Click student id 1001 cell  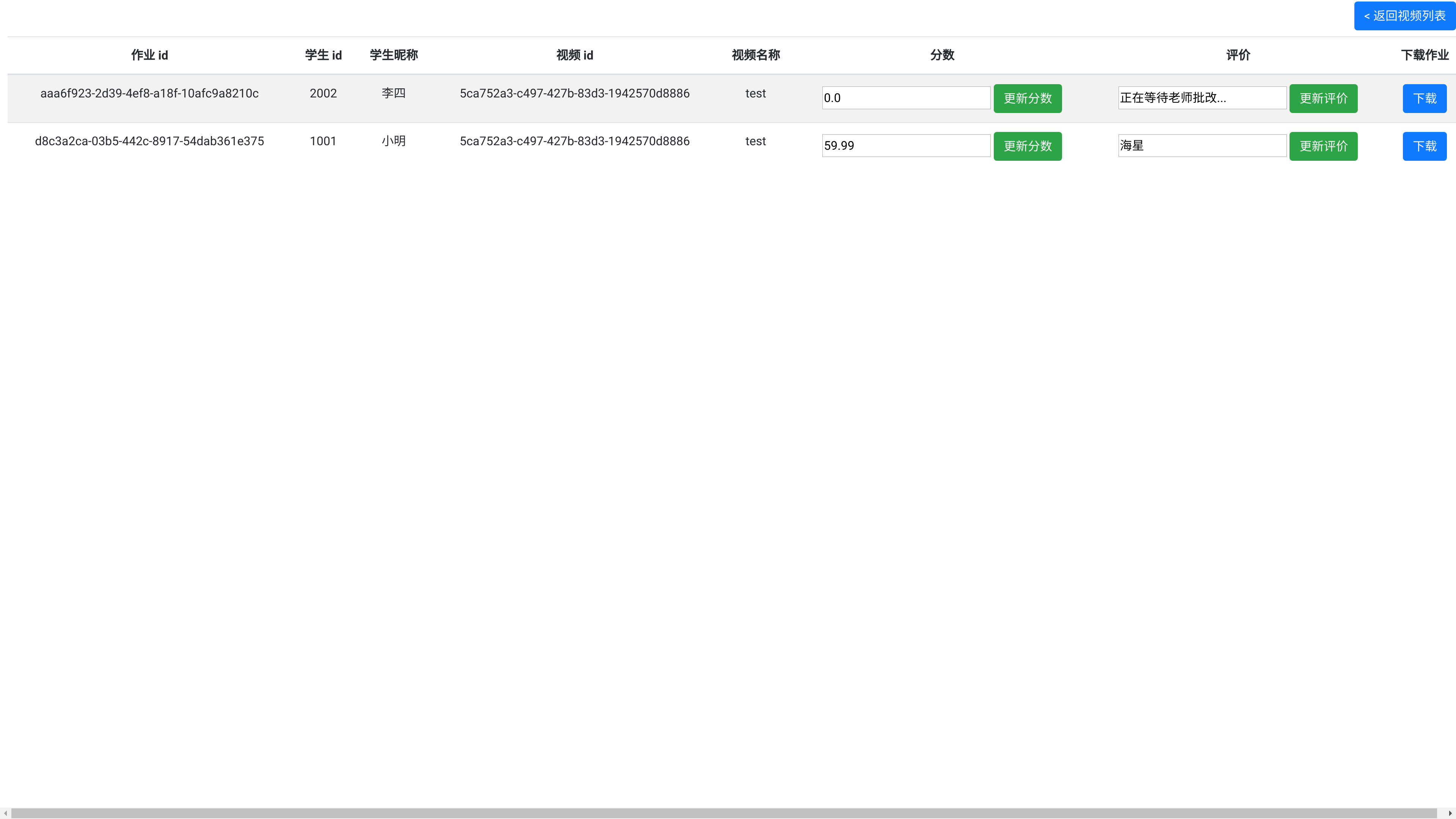[323, 141]
